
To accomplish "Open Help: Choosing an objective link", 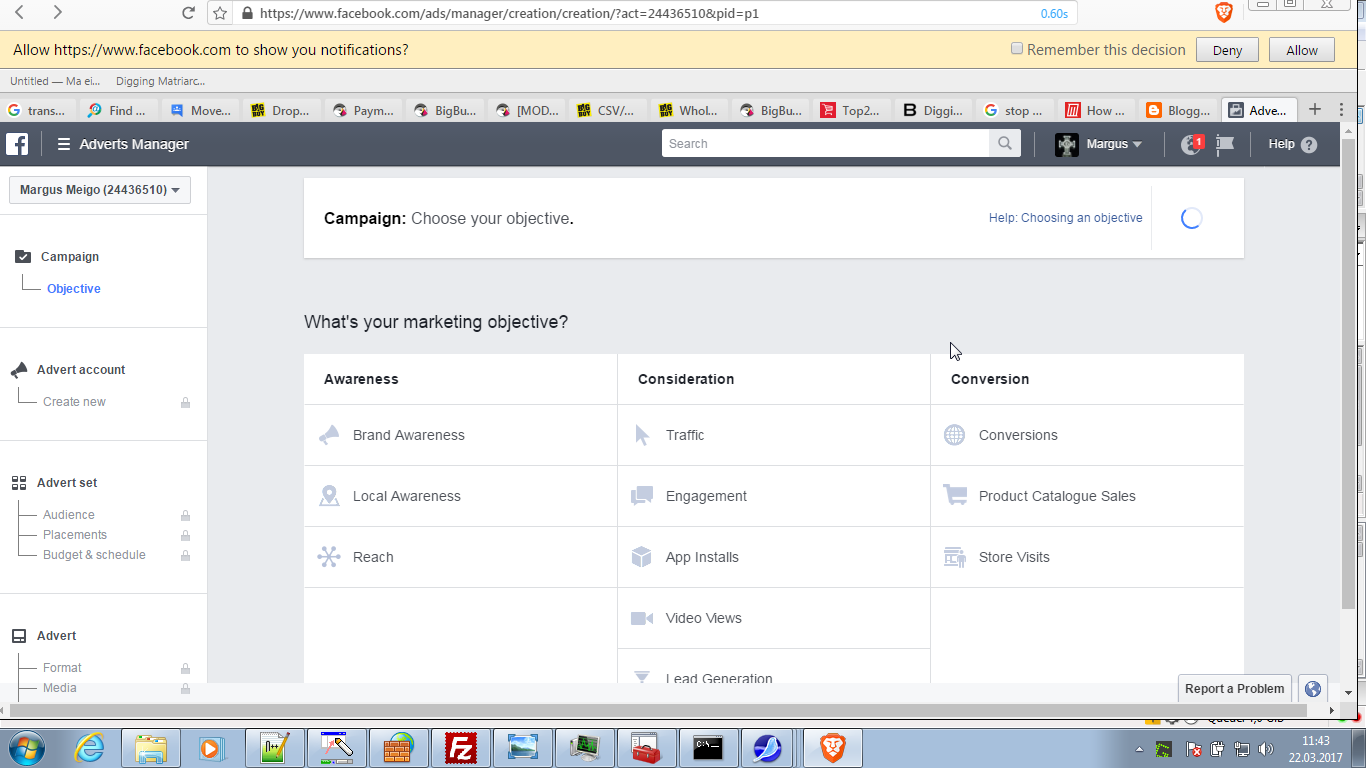I will point(1065,218).
